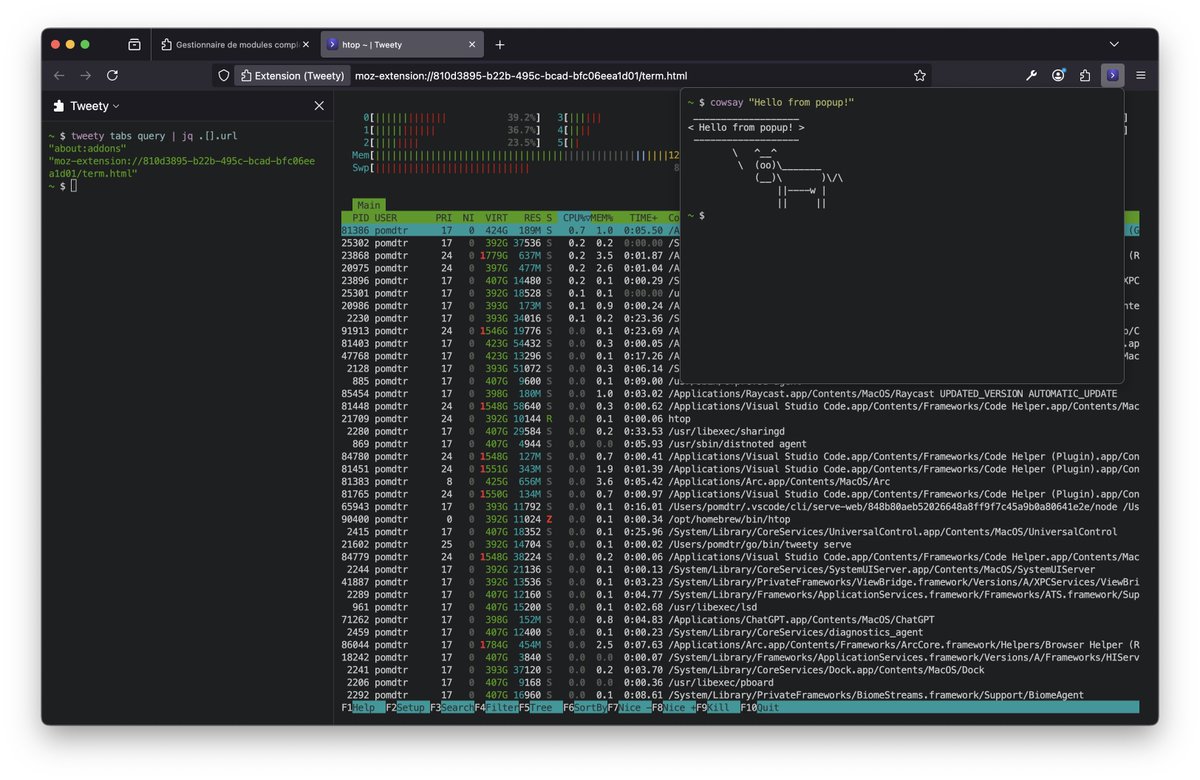Screen dimensions: 1200x780
Task: Select the UniversalControl.app process row
Action: [x=740, y=532]
